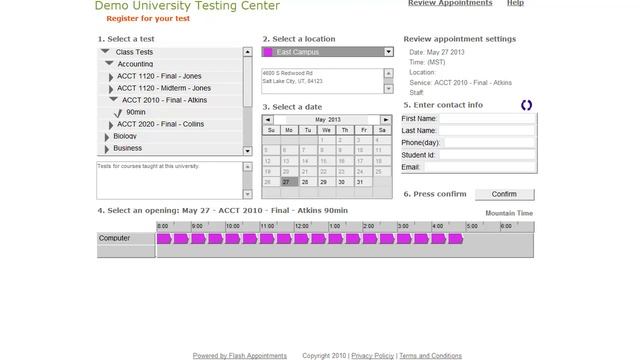Select the 8:30 Computer opening slot

point(181,239)
